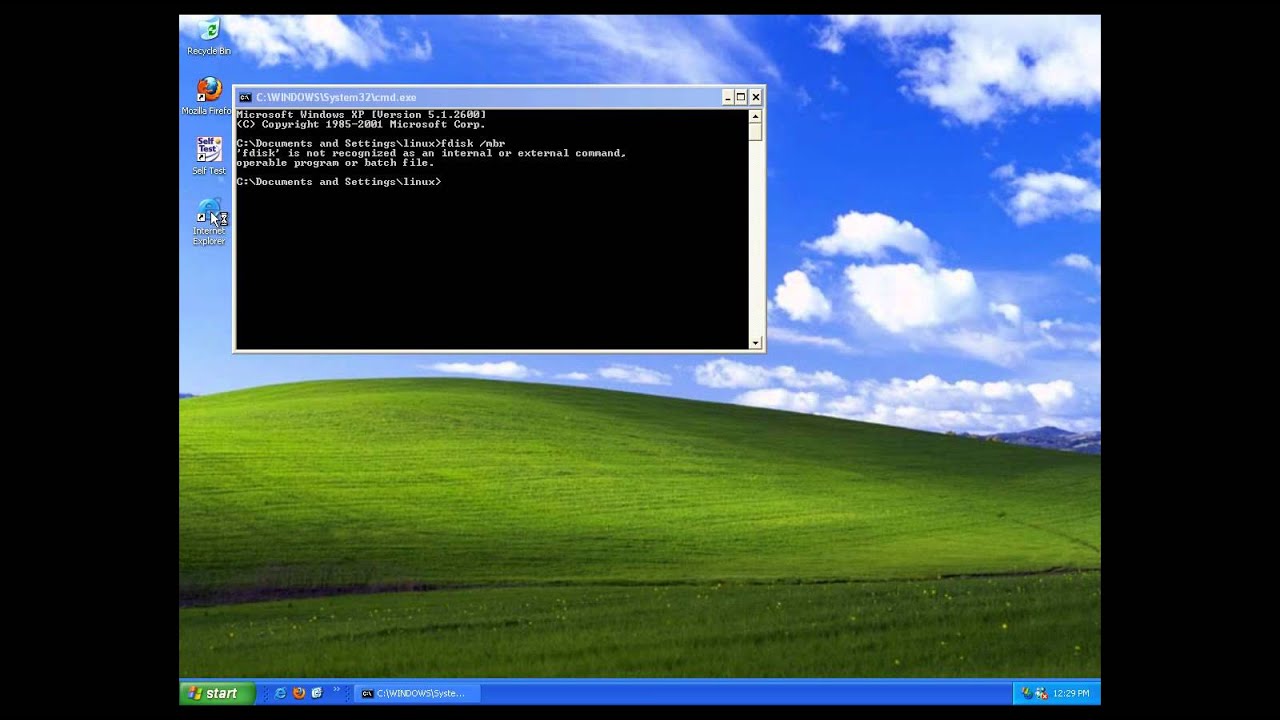Select the Self Test desktop shortcut
This screenshot has width=1280, height=720.
(208, 156)
